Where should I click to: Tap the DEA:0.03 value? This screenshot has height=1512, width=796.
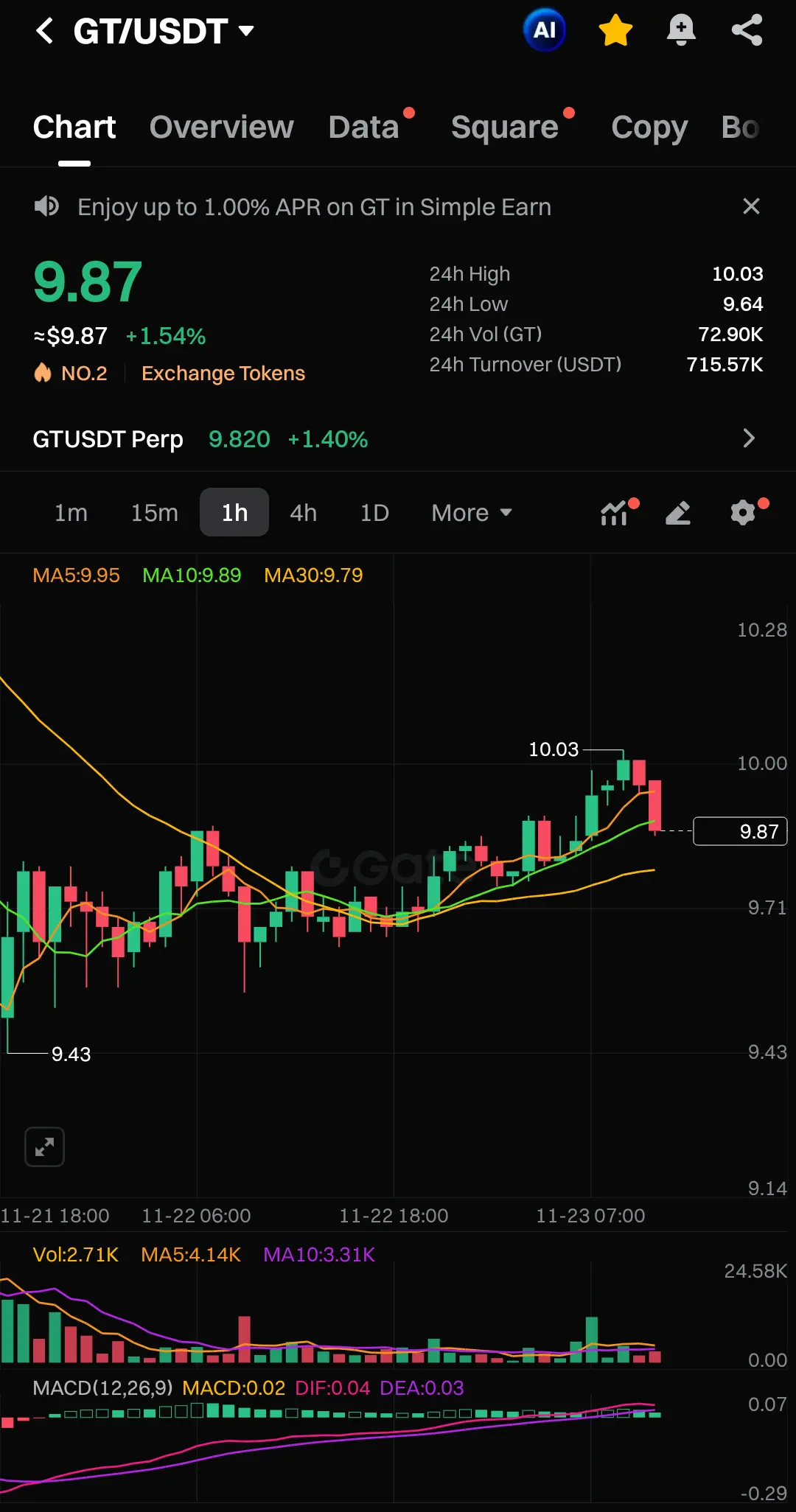pyautogui.click(x=422, y=1388)
